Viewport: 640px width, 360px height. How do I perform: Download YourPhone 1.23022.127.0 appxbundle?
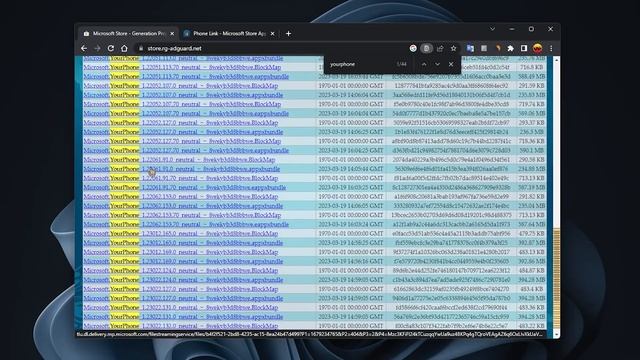click(x=183, y=298)
